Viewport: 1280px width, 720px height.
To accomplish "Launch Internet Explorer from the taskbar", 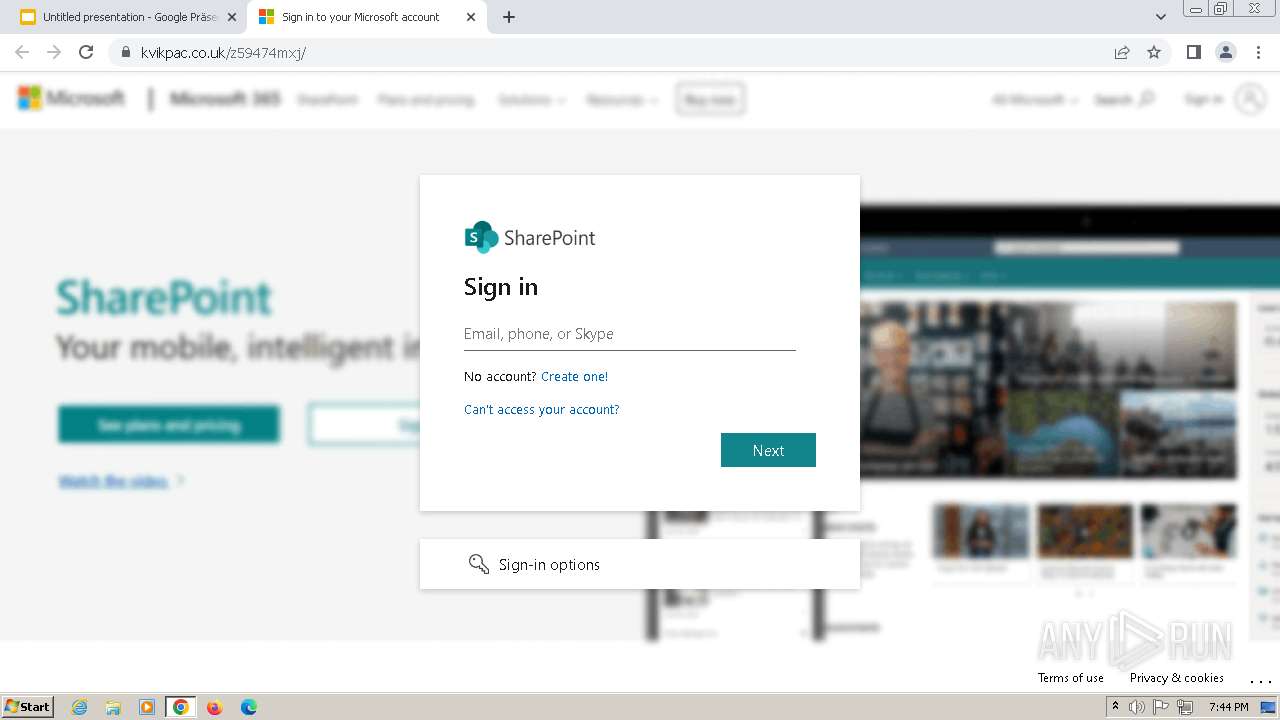I will (x=80, y=707).
